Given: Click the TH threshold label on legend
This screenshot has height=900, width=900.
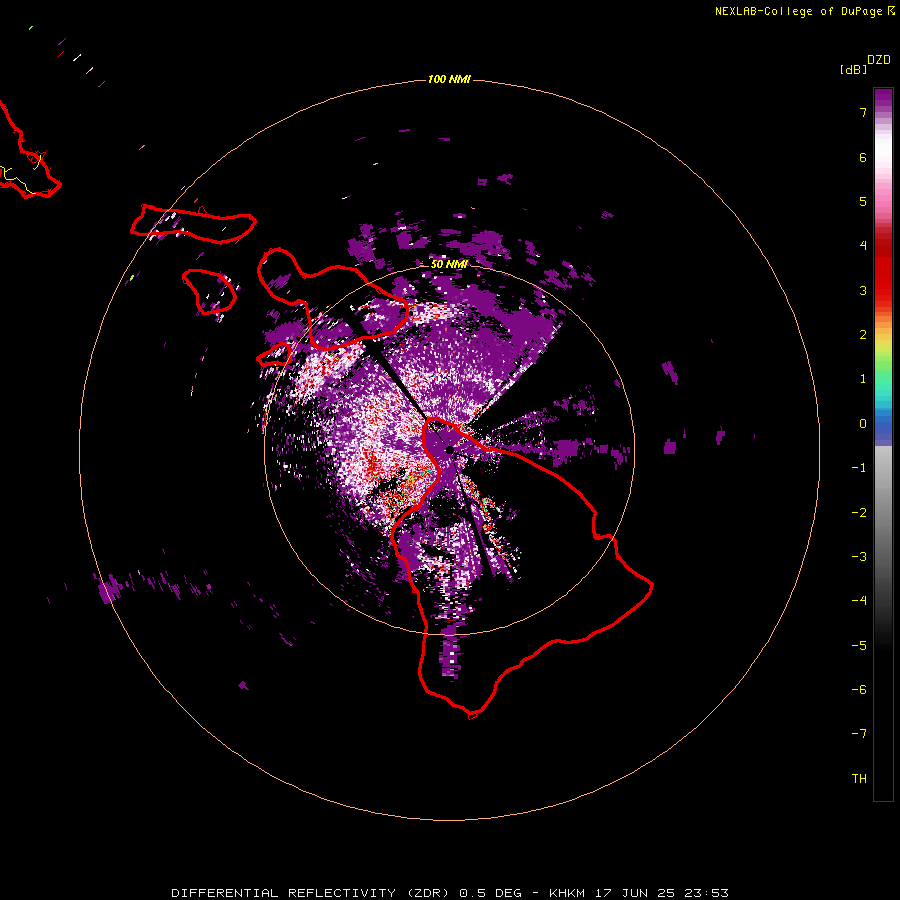Looking at the screenshot, I should (859, 779).
